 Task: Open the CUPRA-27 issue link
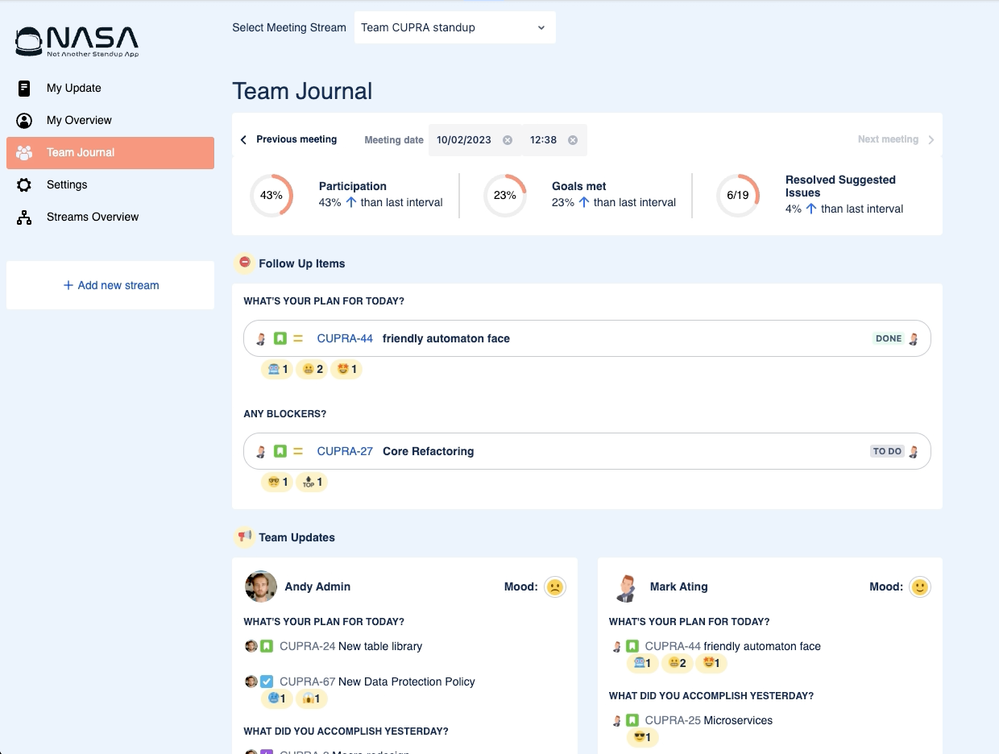pyautogui.click(x=345, y=451)
